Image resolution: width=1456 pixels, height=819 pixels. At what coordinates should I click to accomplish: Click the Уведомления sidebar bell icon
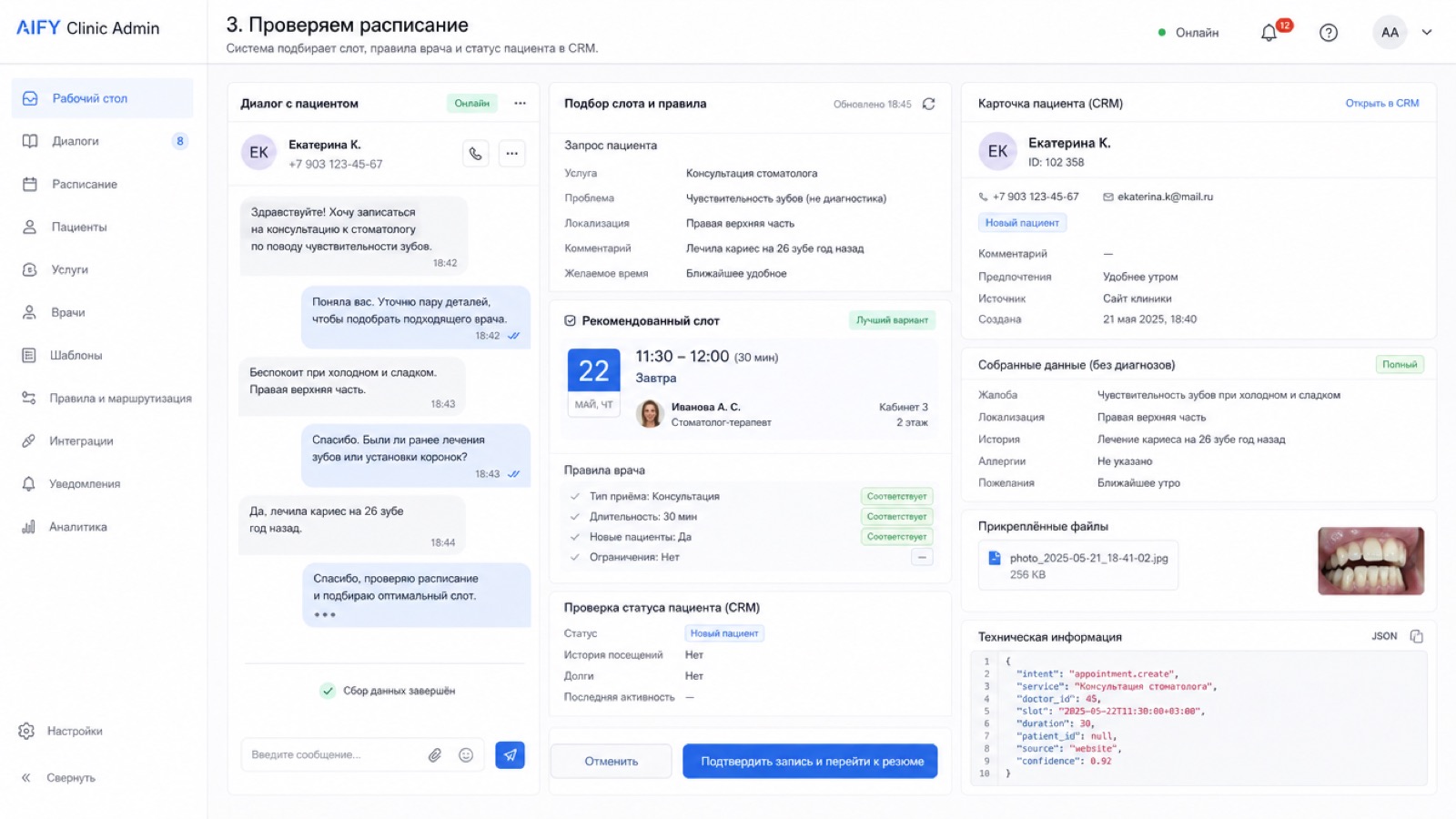29,483
